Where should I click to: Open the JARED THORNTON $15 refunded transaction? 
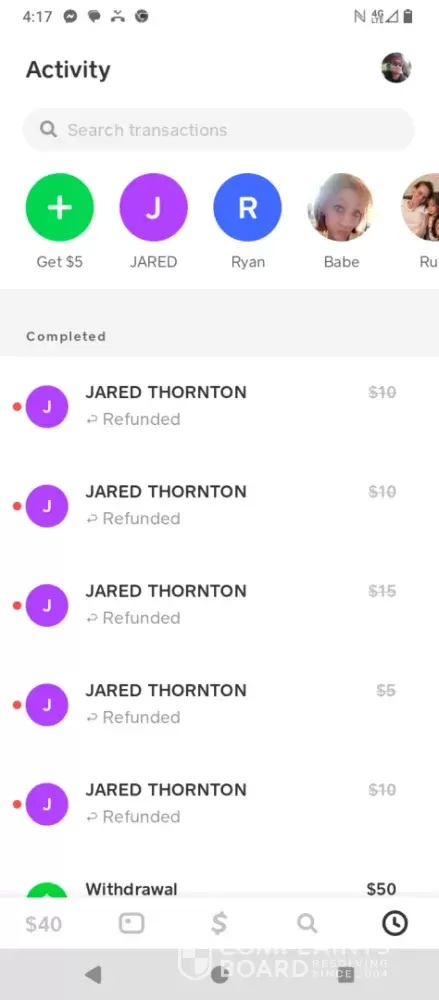(220, 605)
